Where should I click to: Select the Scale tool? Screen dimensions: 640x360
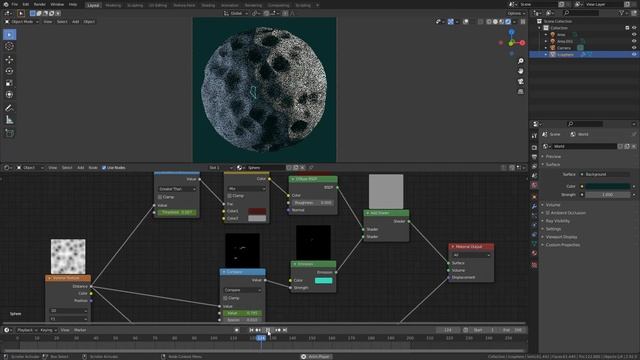[x=9, y=83]
